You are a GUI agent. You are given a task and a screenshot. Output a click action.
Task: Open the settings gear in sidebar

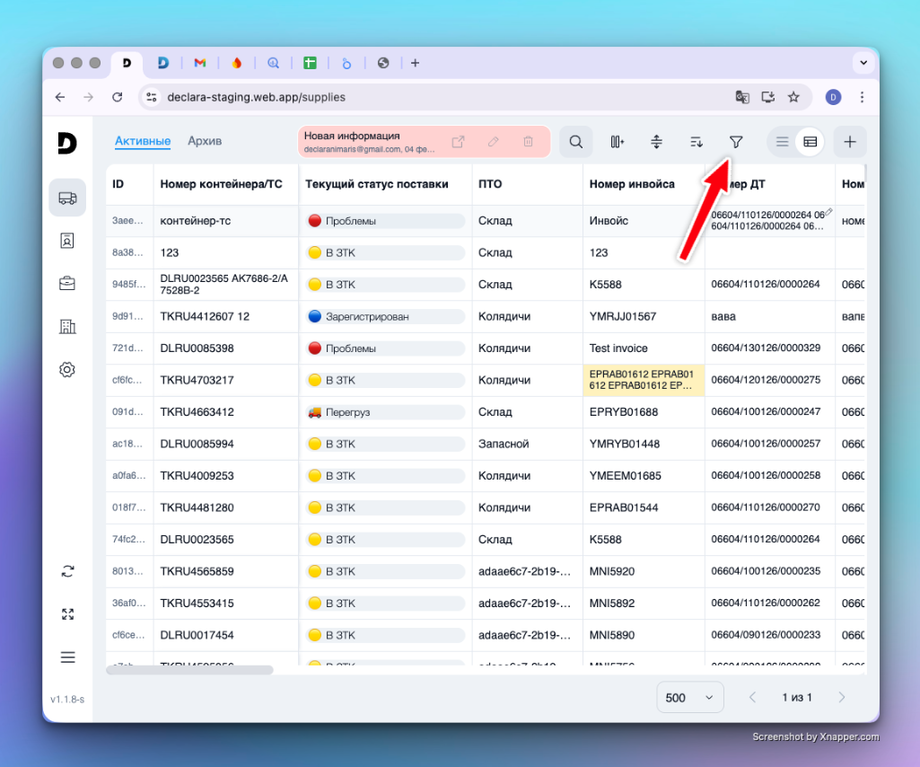tap(67, 370)
